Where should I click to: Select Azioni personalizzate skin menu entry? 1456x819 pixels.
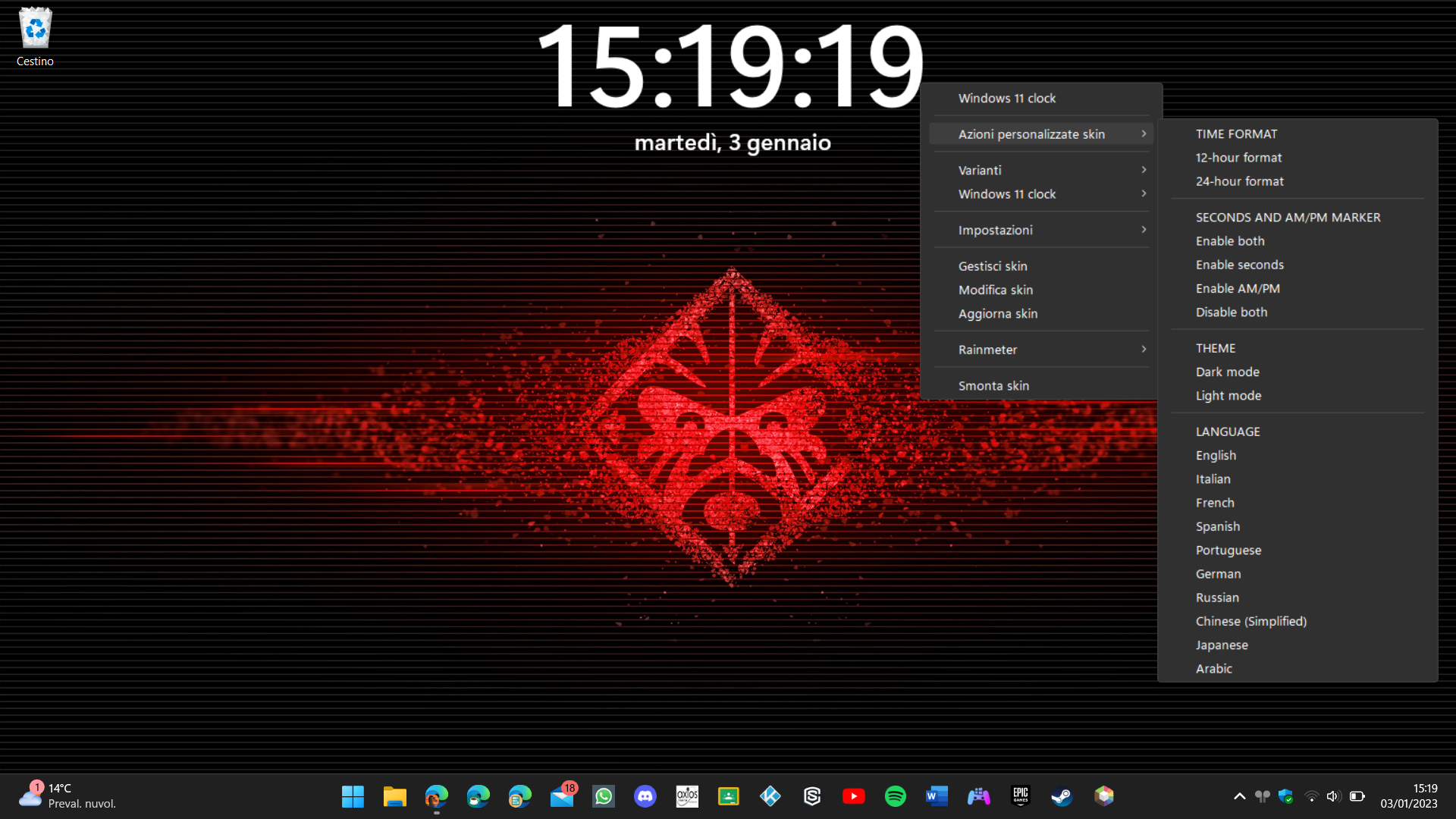[x=1031, y=133]
